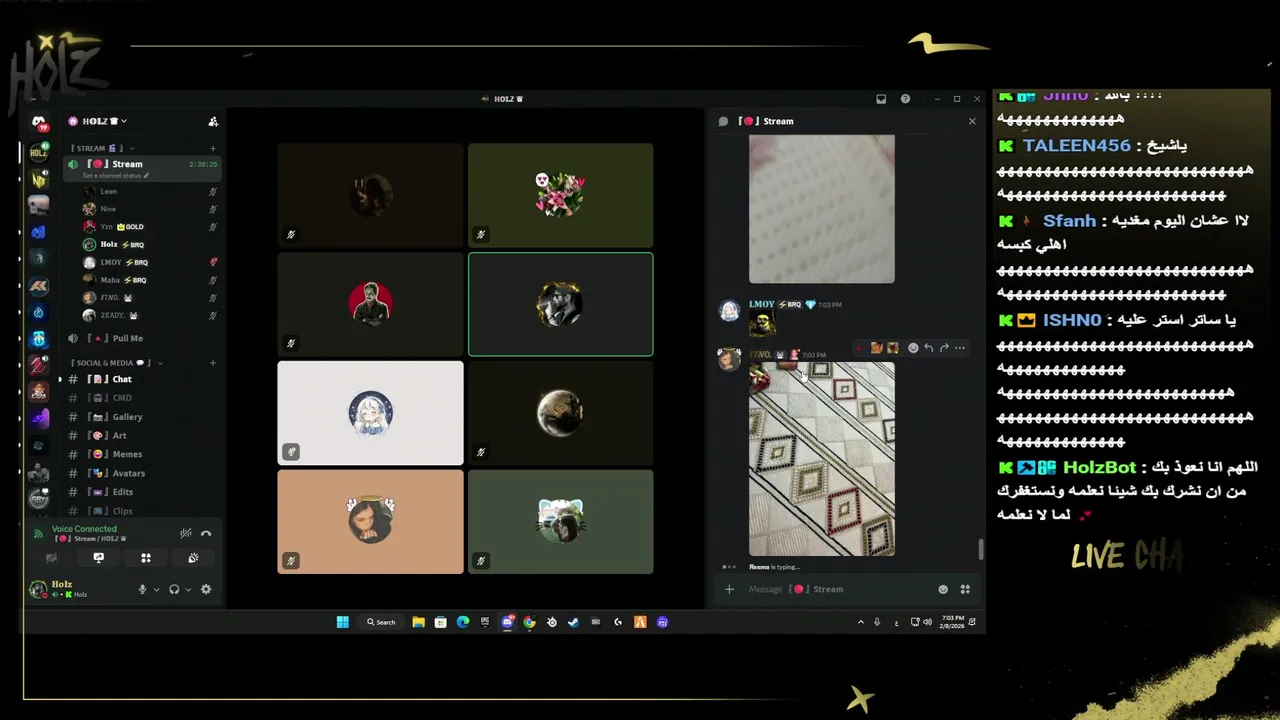This screenshot has height=720, width=1280.
Task: Click the Stream chat panel scrollbar
Action: (x=981, y=549)
